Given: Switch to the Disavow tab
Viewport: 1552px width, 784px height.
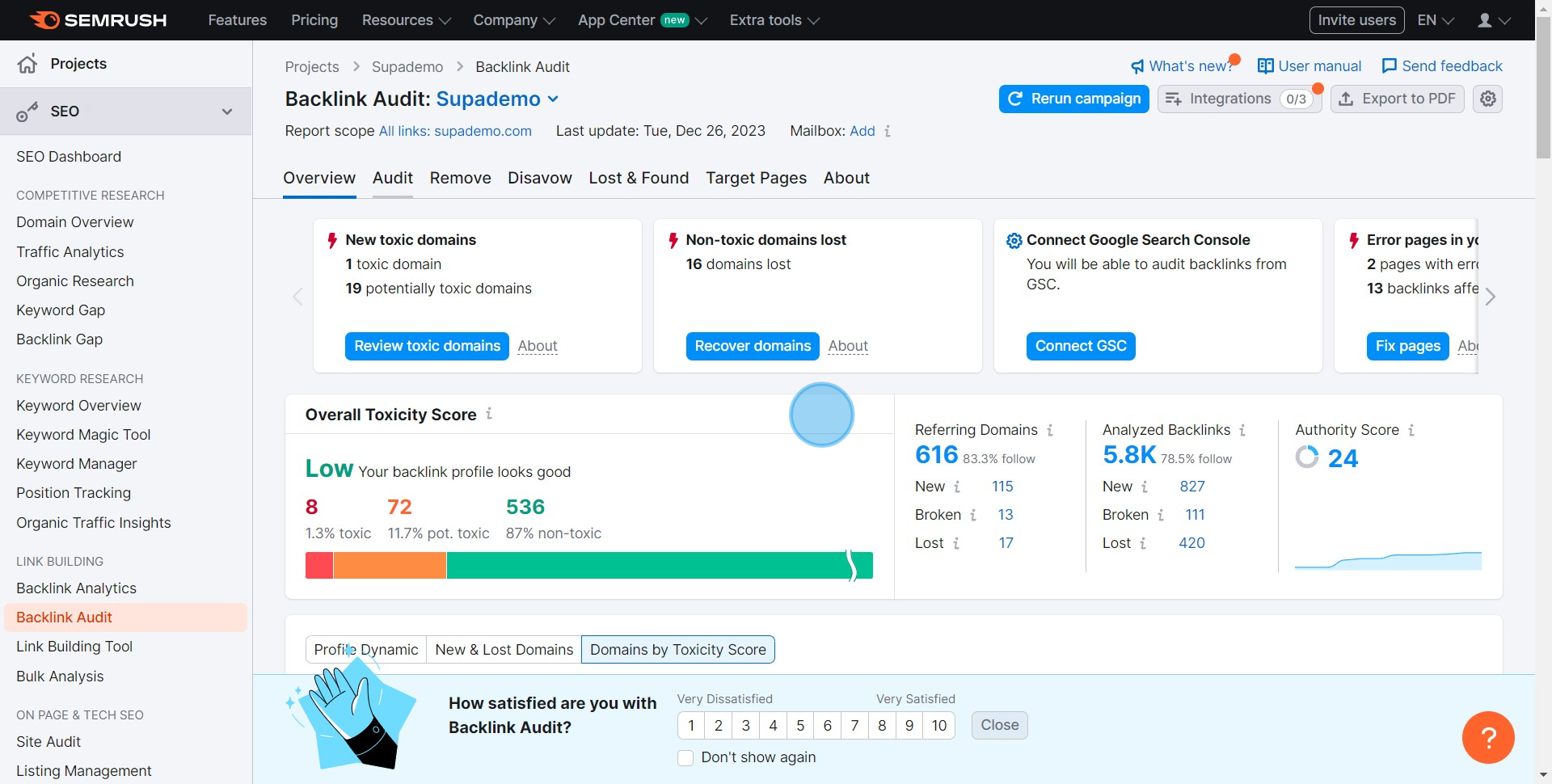Looking at the screenshot, I should (540, 178).
